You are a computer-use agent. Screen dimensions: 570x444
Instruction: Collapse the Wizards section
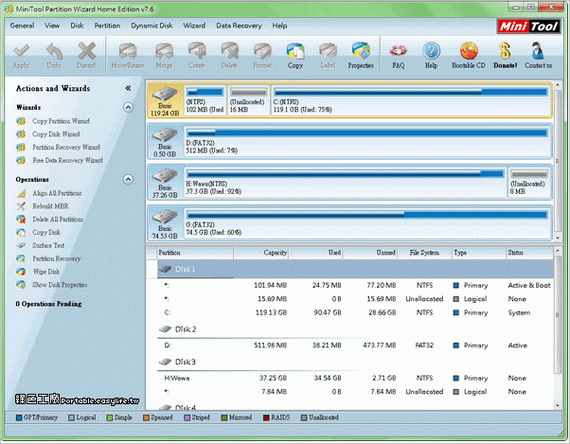point(128,107)
